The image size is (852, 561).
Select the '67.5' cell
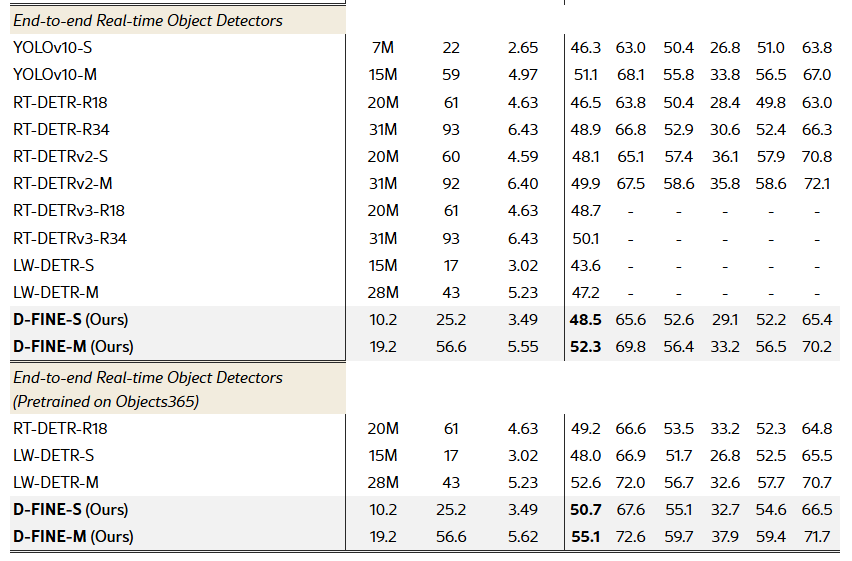point(631,184)
